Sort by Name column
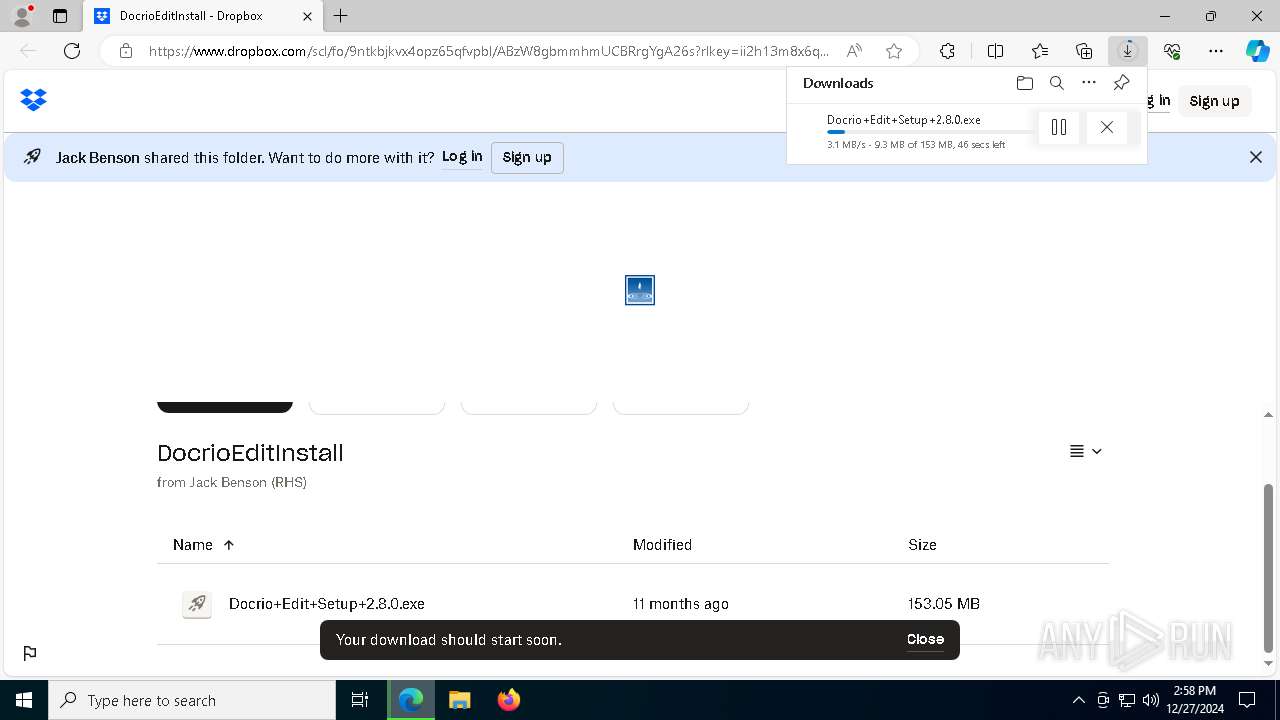 203,545
